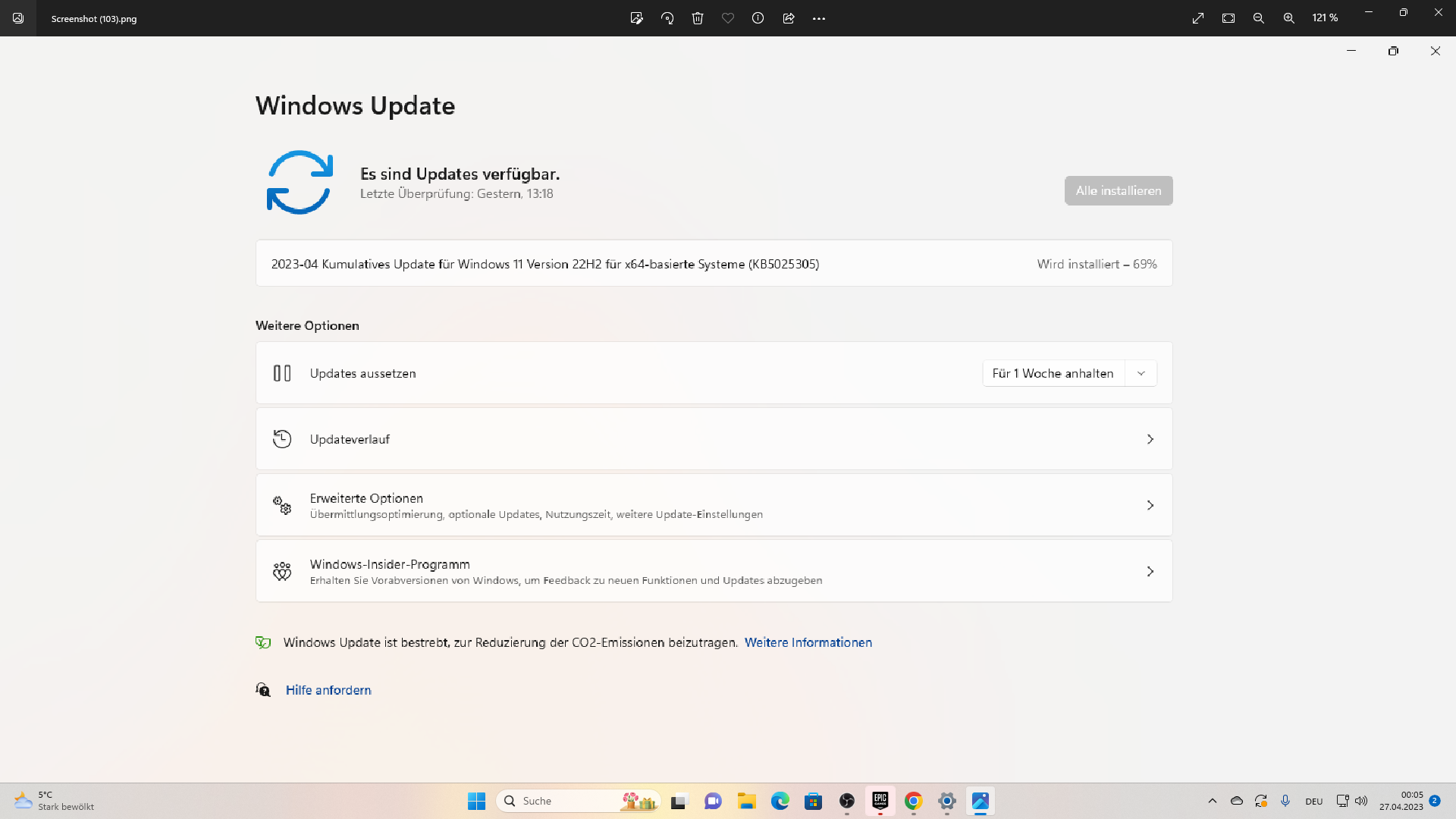
Task: Expand the 'Für 1 Woche anhalten' dropdown arrow
Action: click(1141, 373)
